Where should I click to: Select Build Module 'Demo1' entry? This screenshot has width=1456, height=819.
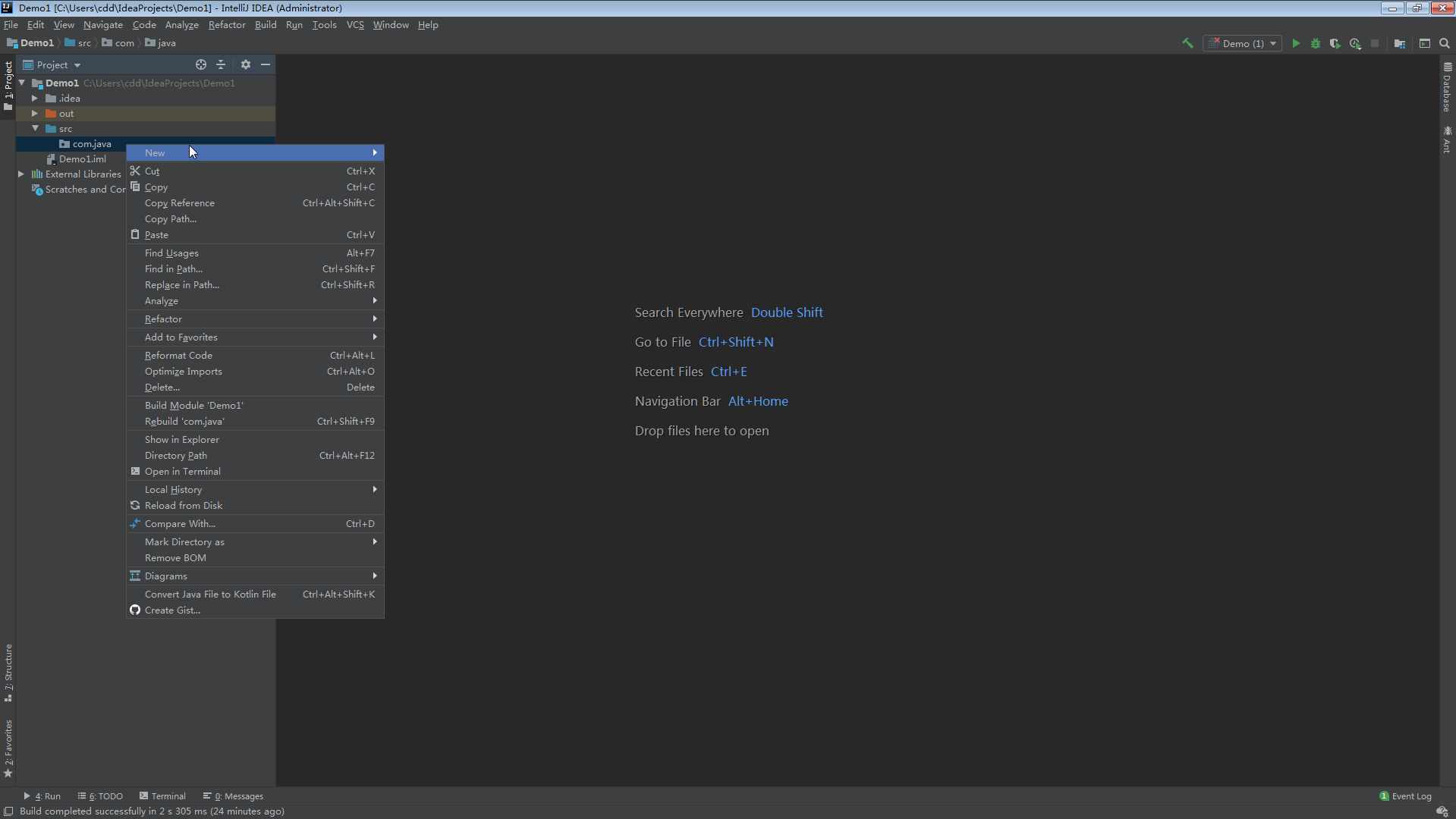point(255,405)
